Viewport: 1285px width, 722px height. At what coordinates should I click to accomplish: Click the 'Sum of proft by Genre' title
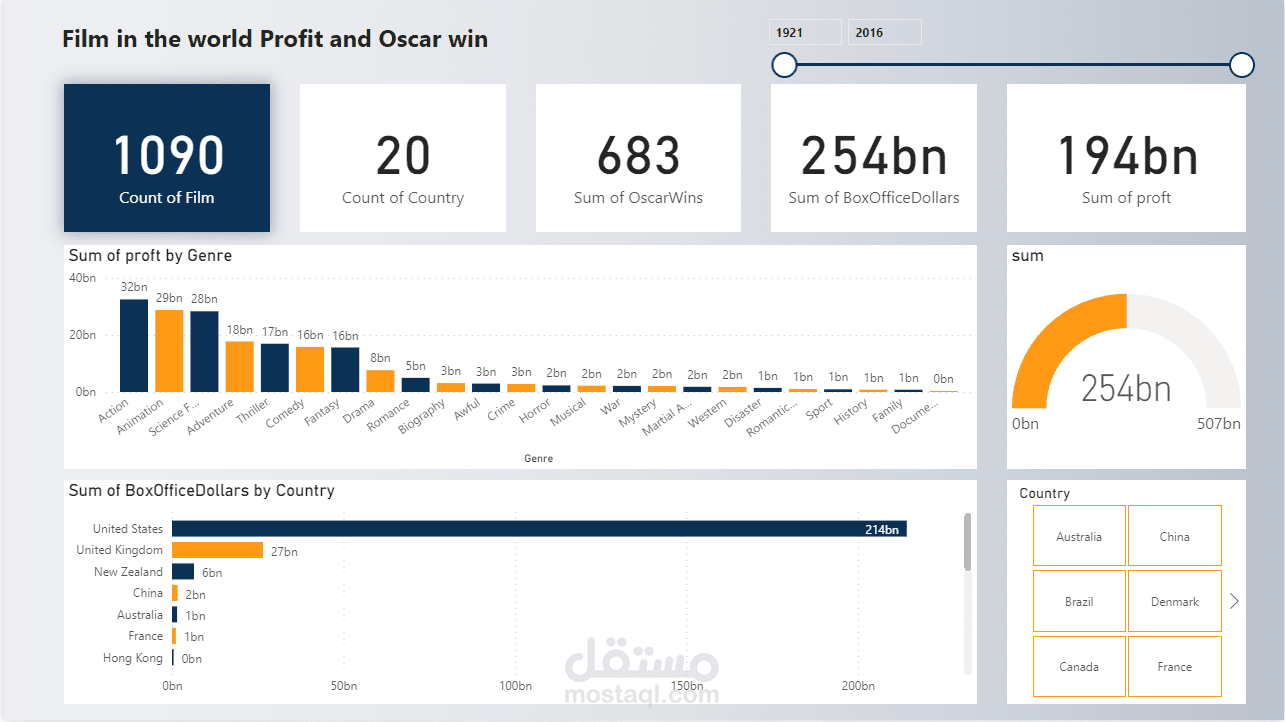point(150,256)
